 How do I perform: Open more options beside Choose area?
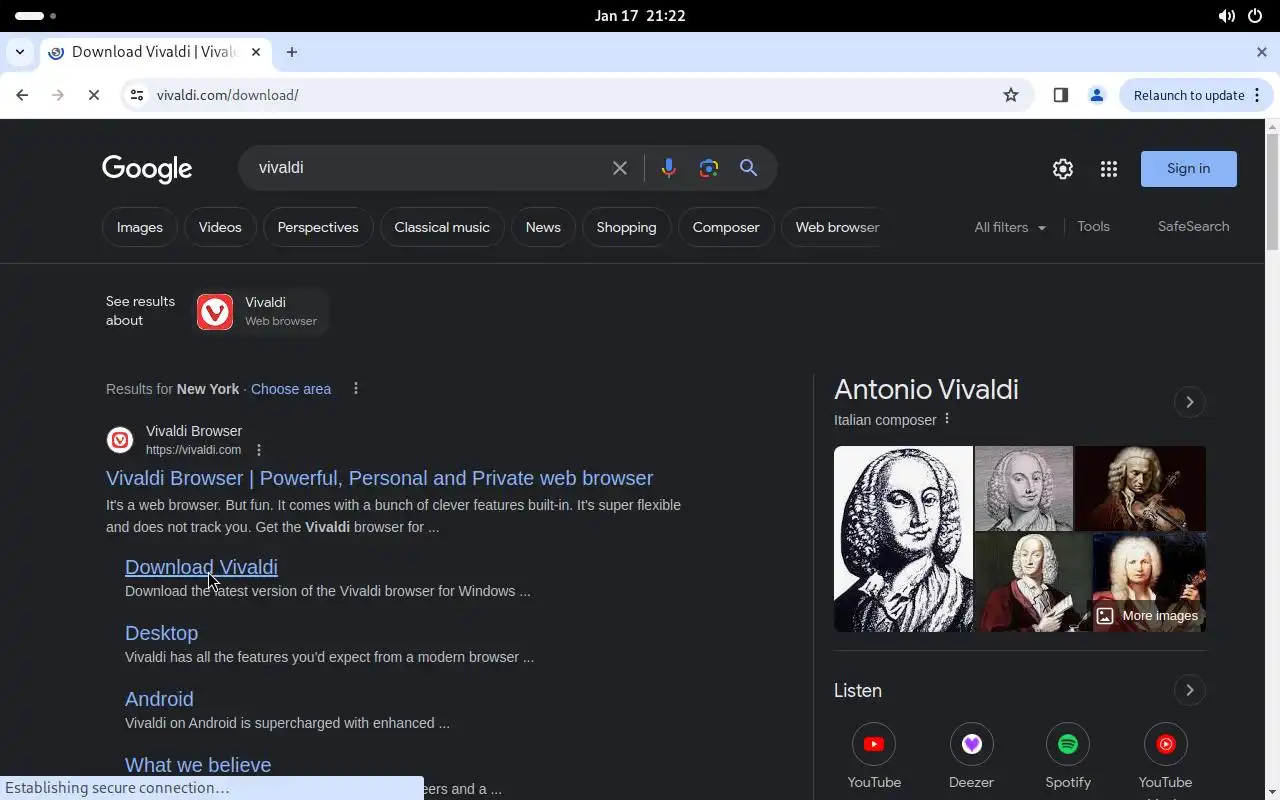[356, 388]
